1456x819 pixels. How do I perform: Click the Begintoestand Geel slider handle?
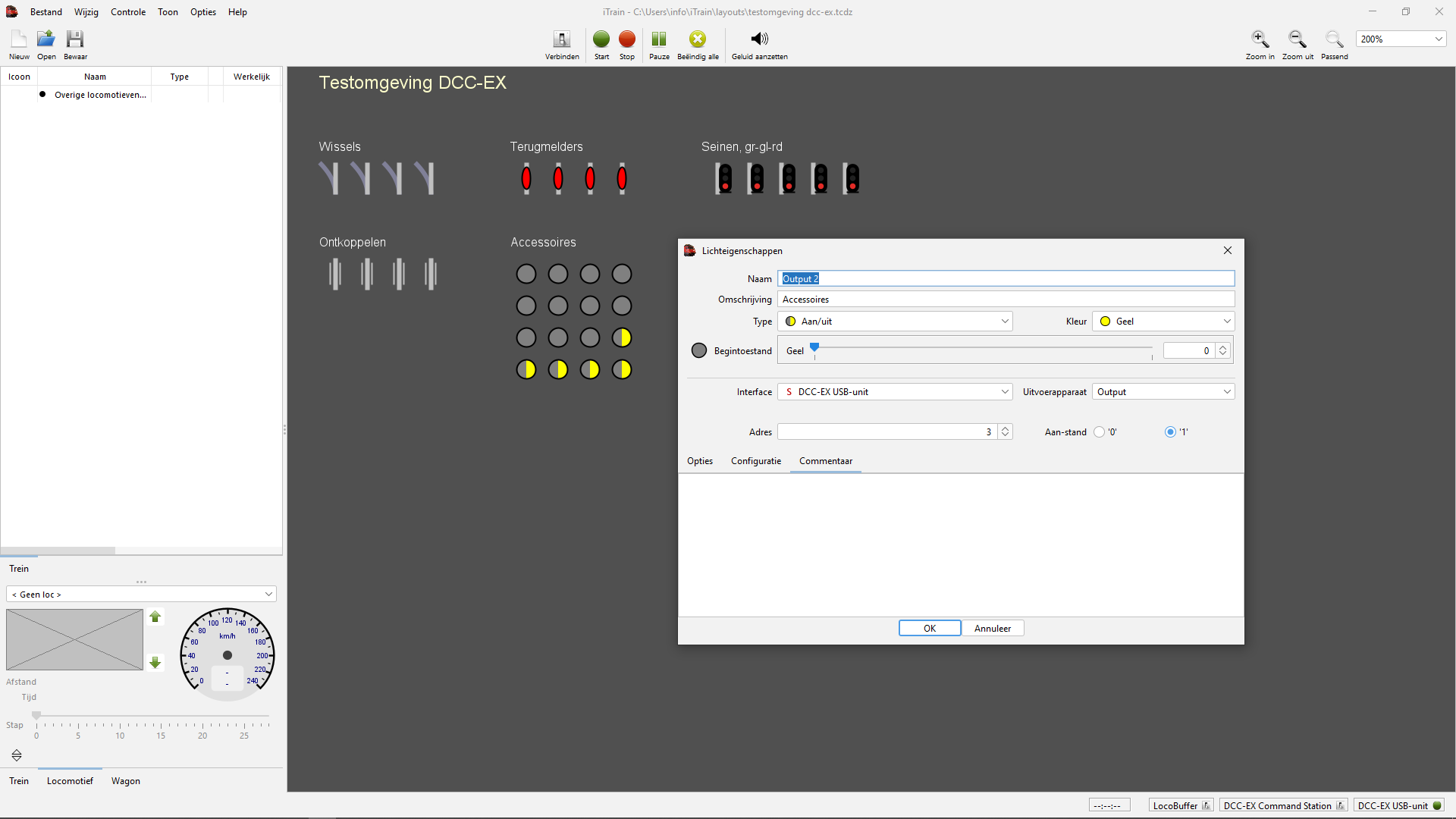(814, 348)
